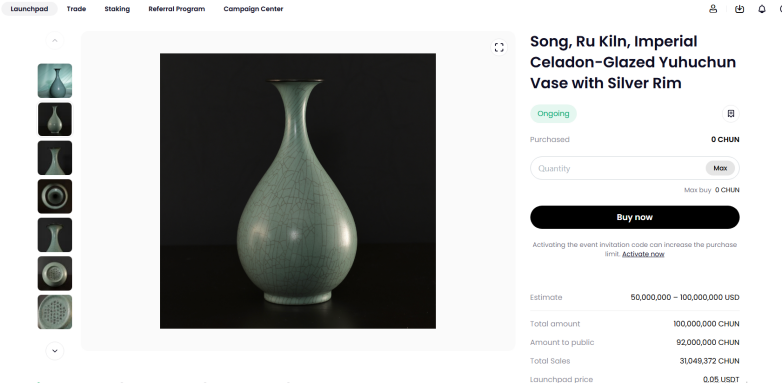The width and height of the screenshot is (782, 383).
Task: Go to the Staking page
Action: click(117, 9)
